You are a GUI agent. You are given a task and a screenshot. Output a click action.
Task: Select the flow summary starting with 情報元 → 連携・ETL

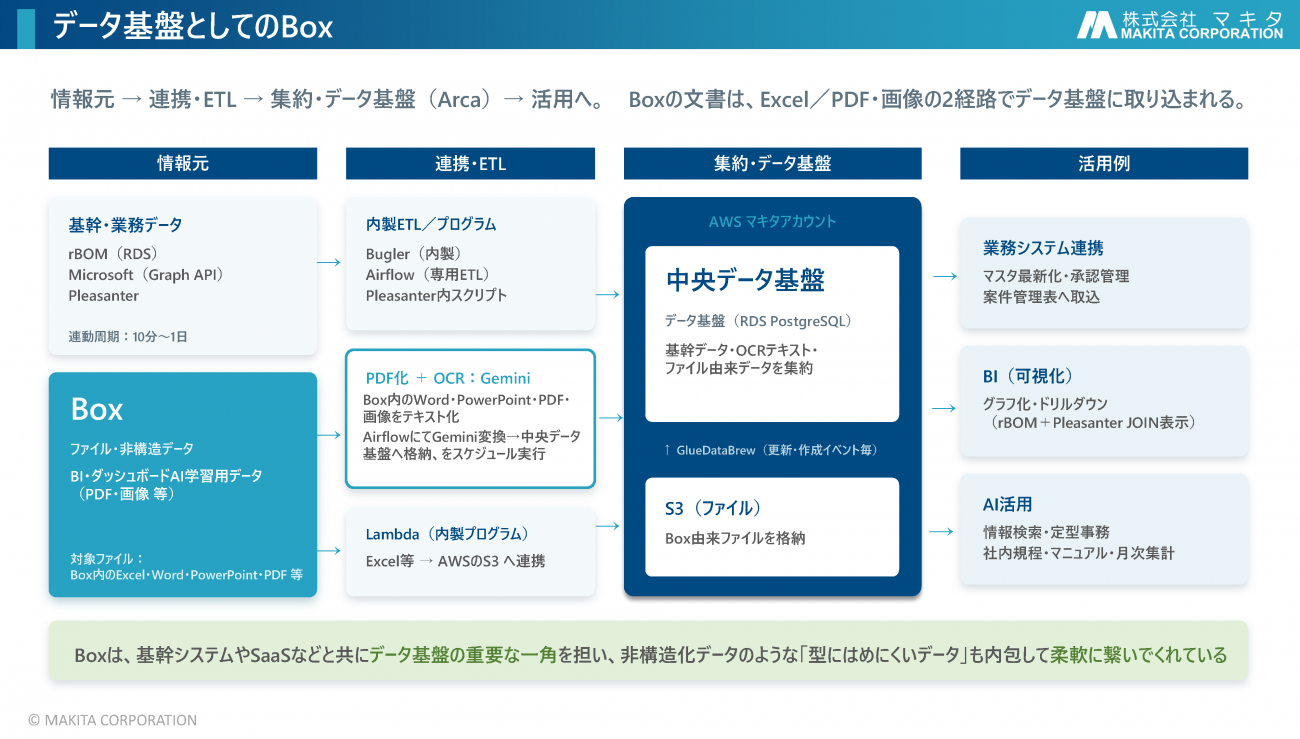[326, 100]
